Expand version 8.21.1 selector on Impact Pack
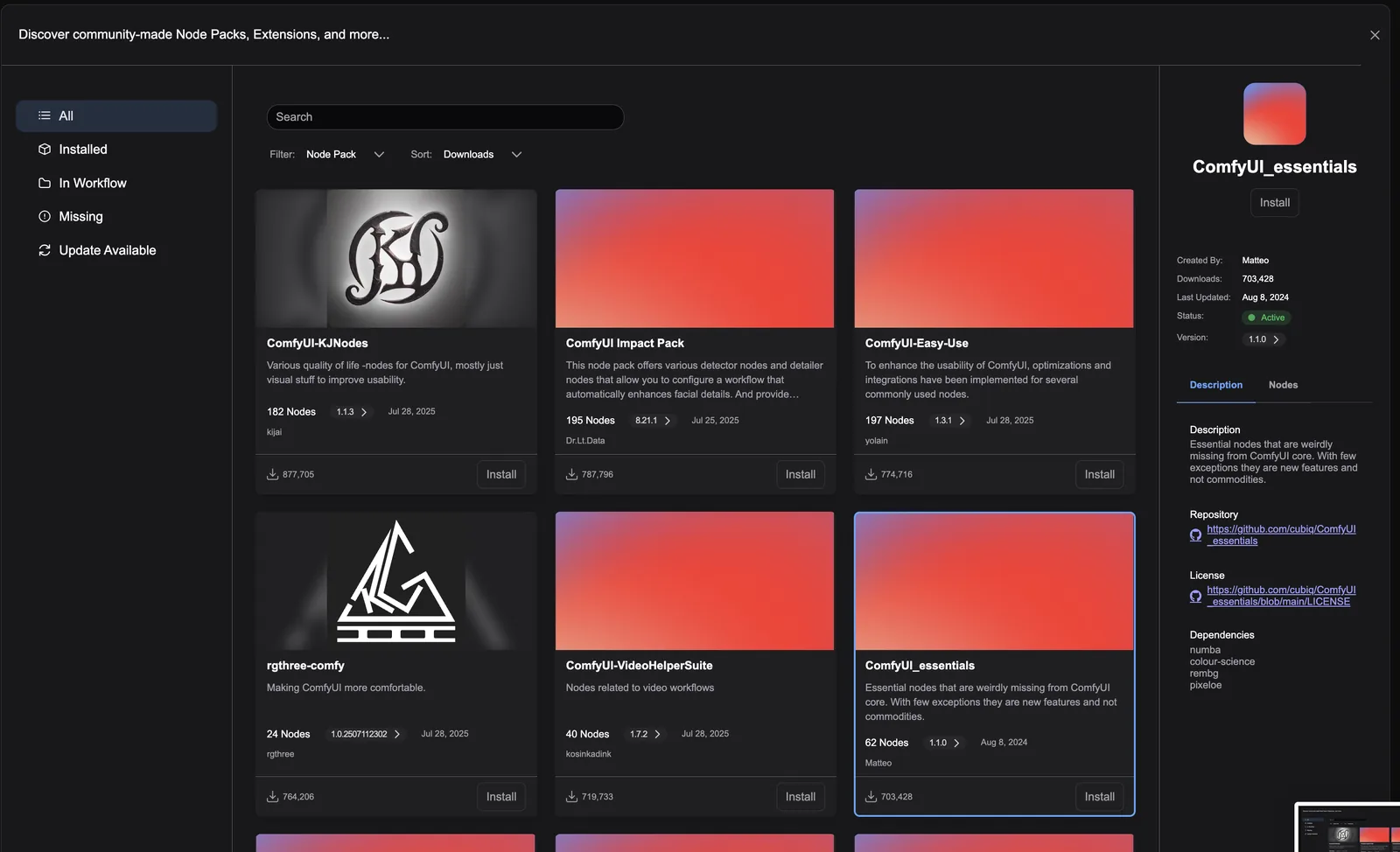 pyautogui.click(x=653, y=421)
